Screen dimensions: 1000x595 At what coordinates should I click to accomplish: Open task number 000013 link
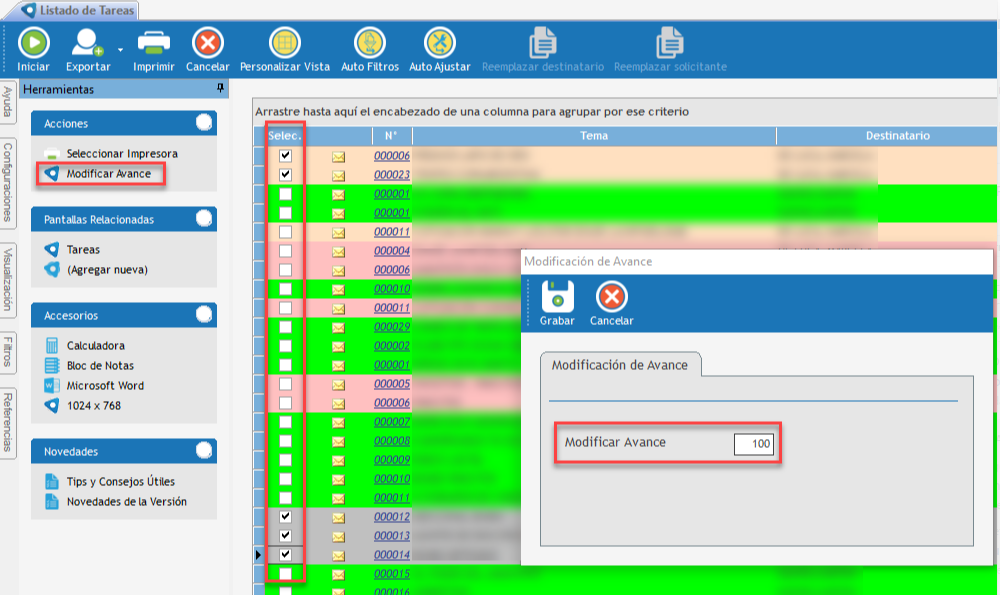pyautogui.click(x=392, y=536)
